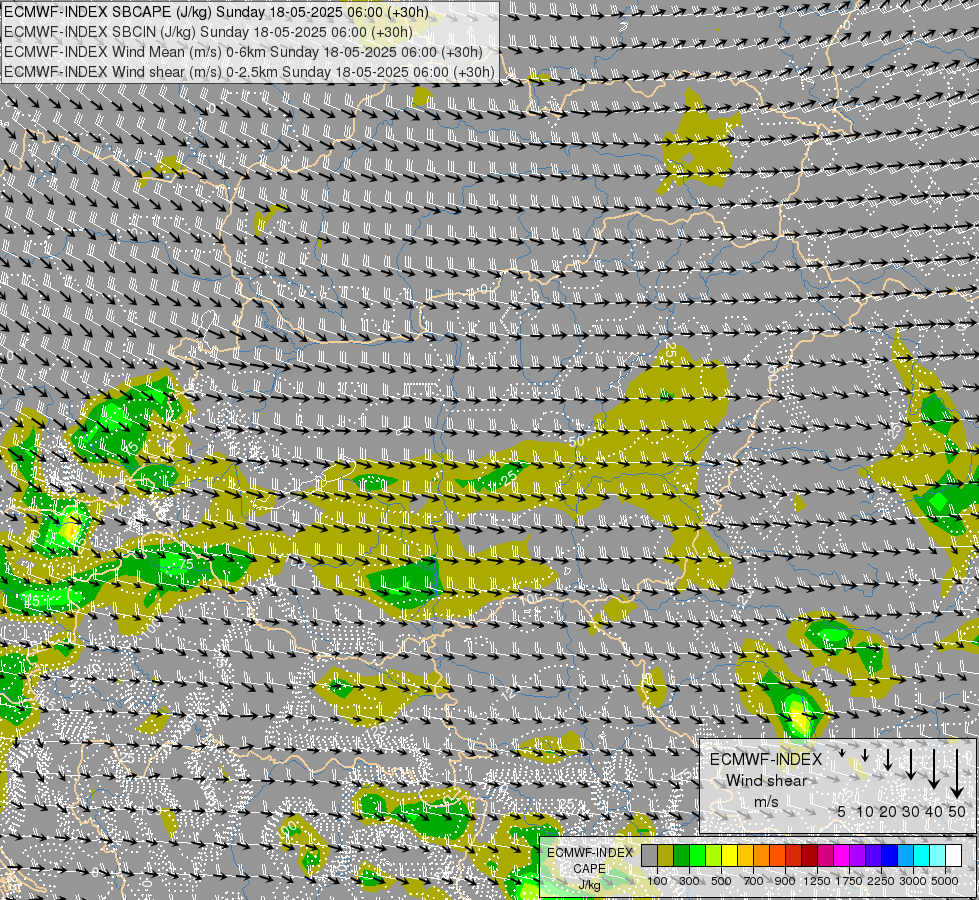Select the bright magenta CAPE legend swatch
Image resolution: width=979 pixels, height=900 pixels.
click(841, 856)
